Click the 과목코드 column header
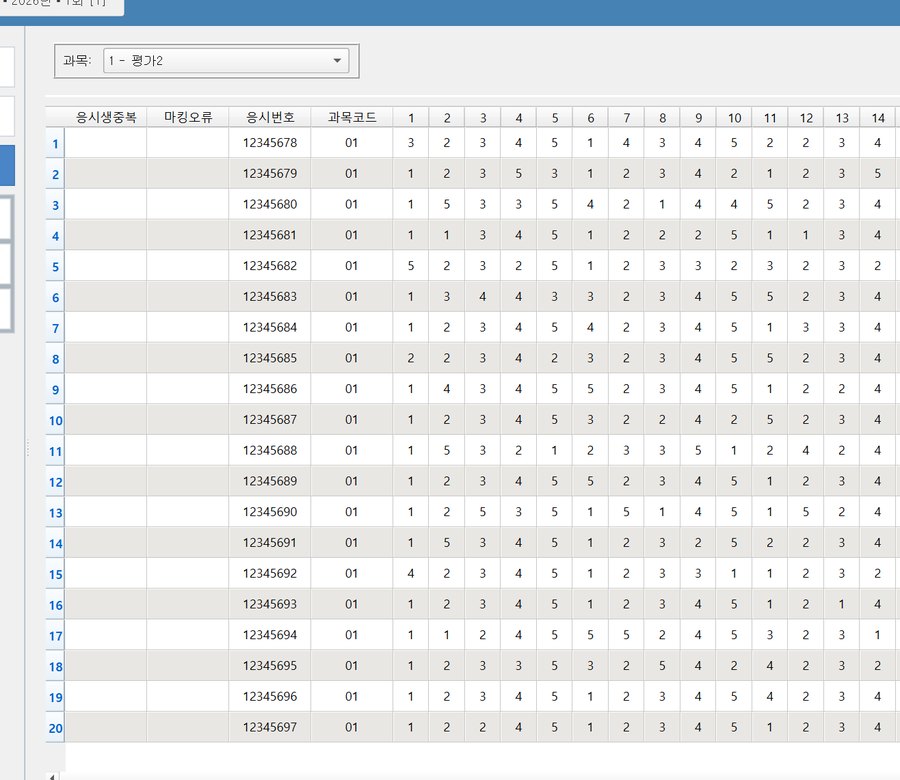 click(351, 117)
